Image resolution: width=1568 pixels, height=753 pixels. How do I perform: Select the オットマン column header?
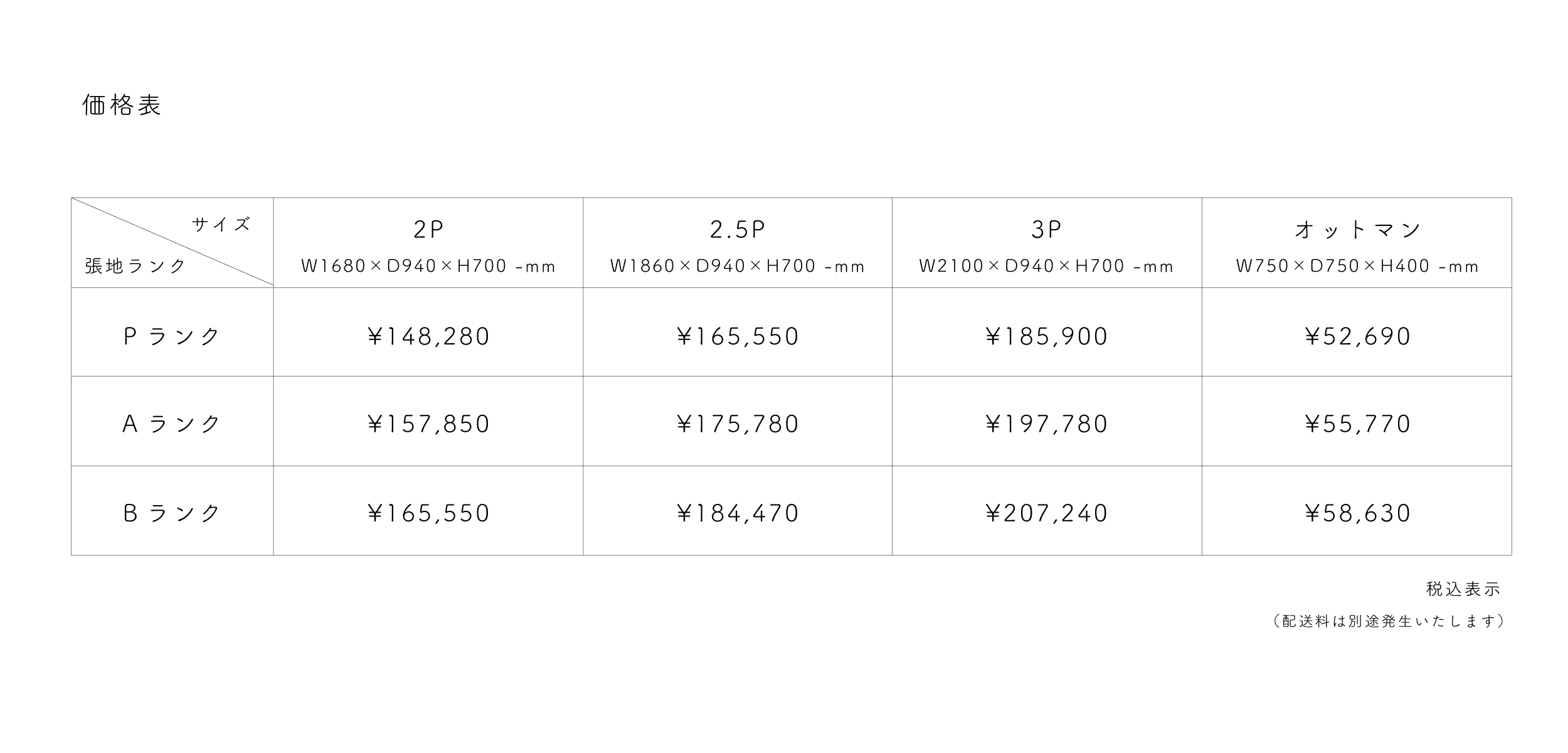pos(1357,230)
